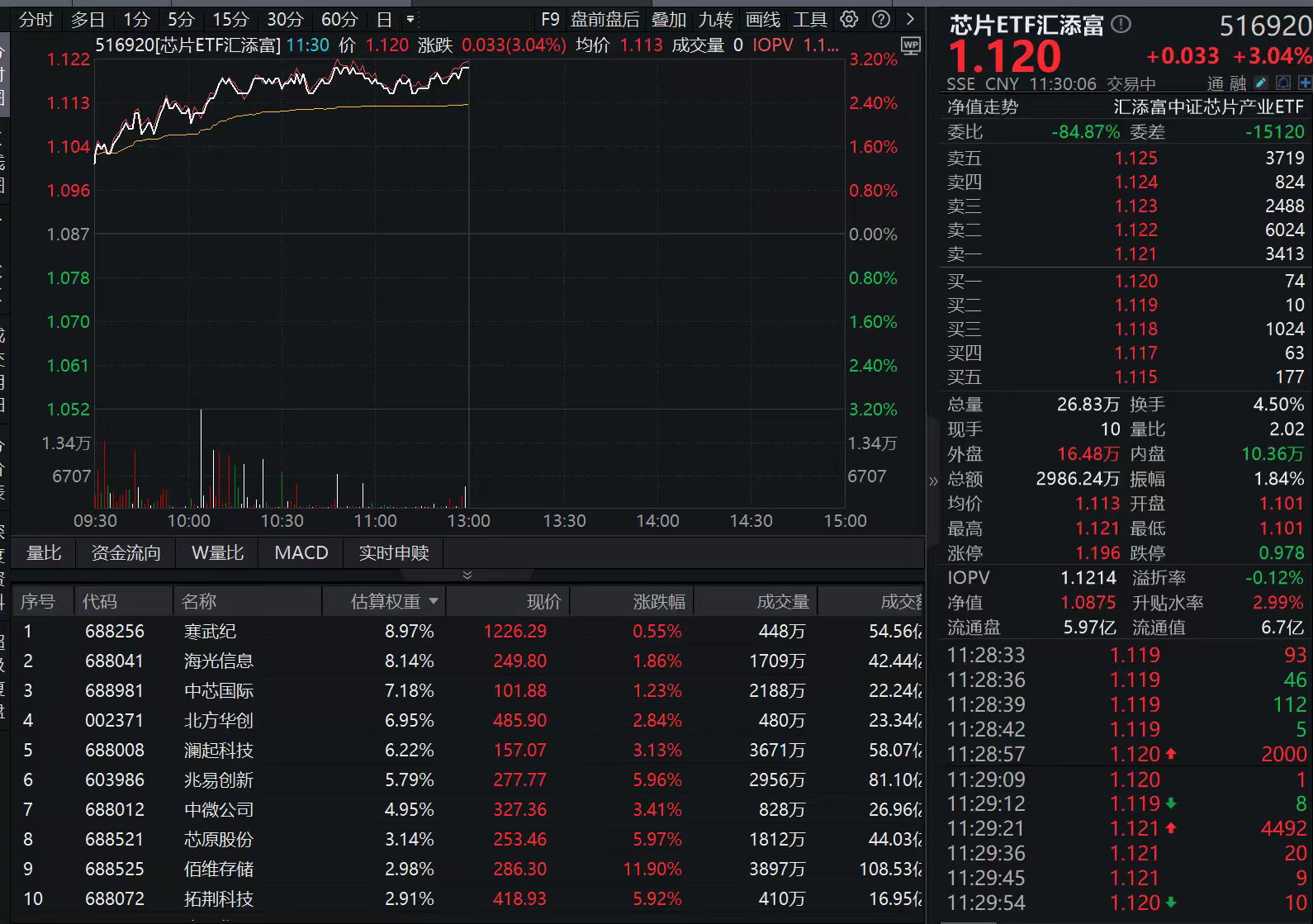Image resolution: width=1313 pixels, height=924 pixels.
Task: Click stock code 516920 in quote header
Action: pos(1265,26)
